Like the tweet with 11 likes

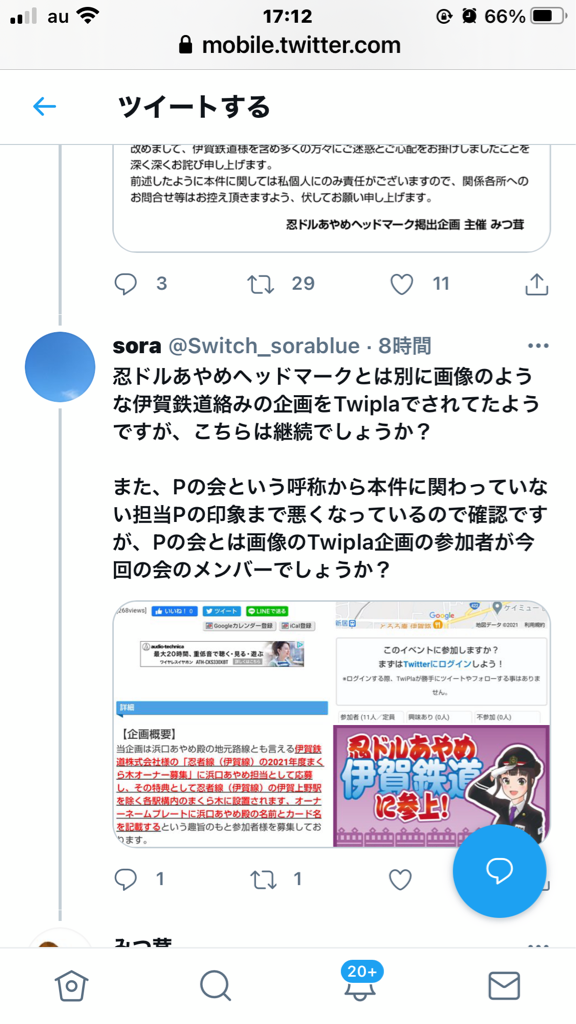pos(402,284)
